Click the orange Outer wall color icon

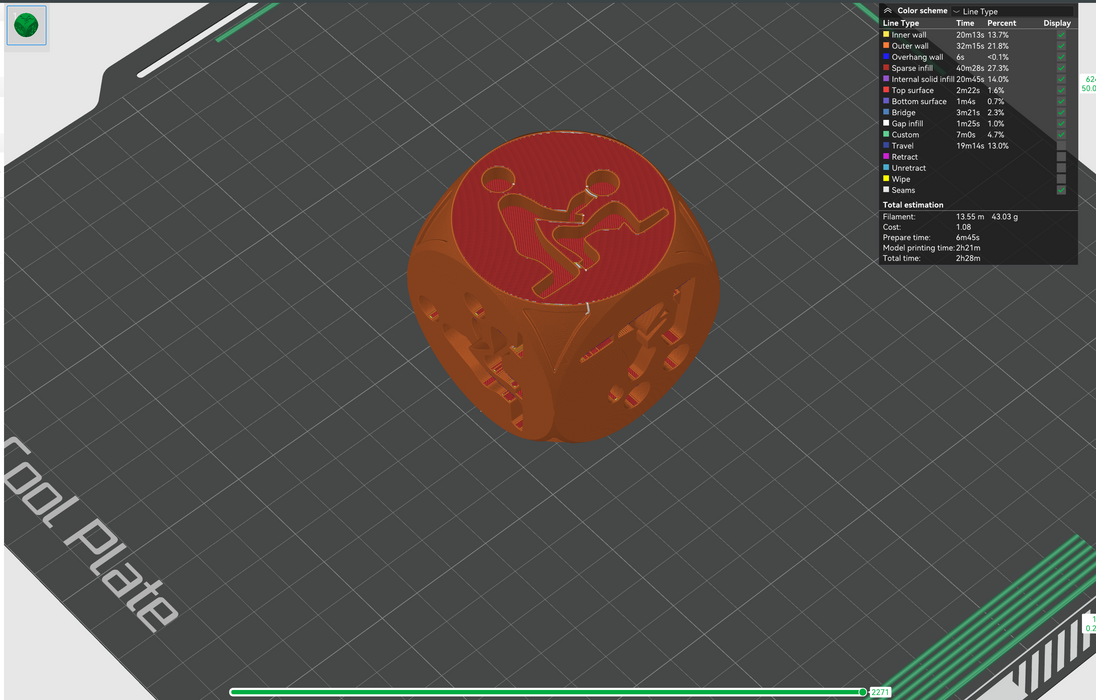pyautogui.click(x=886, y=46)
